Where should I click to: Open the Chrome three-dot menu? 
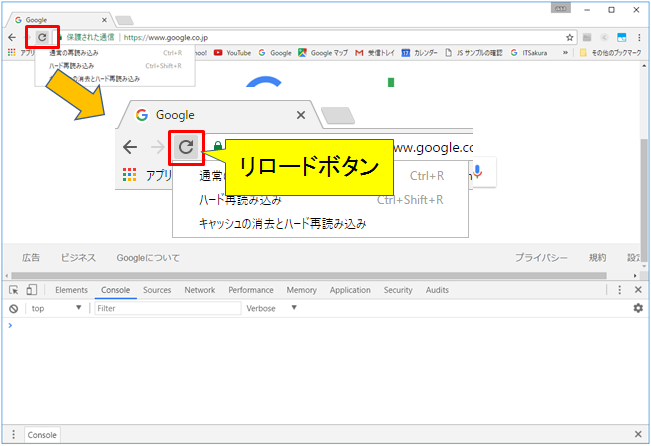639,37
